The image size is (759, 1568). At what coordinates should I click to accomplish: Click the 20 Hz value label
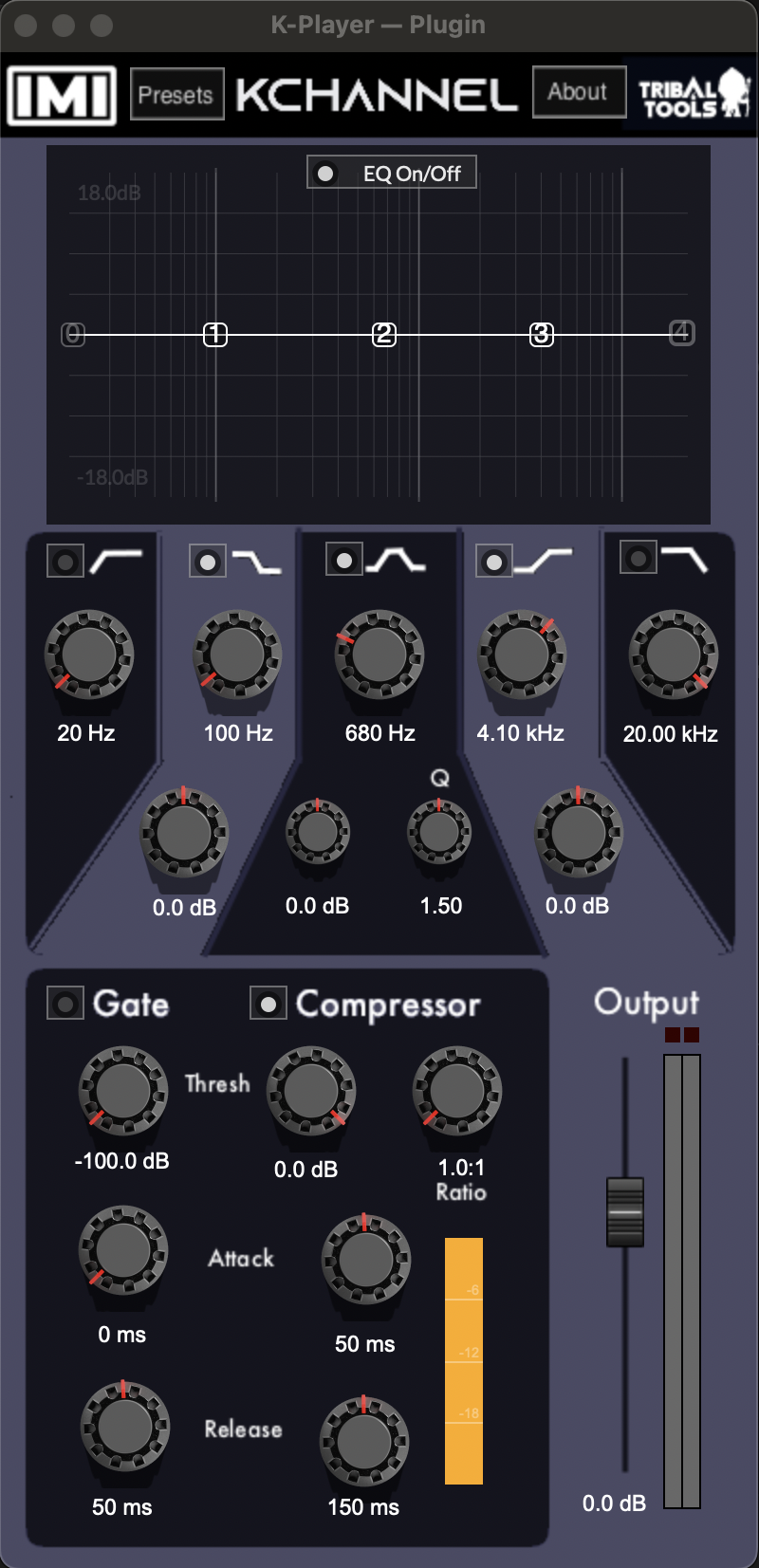tap(86, 733)
